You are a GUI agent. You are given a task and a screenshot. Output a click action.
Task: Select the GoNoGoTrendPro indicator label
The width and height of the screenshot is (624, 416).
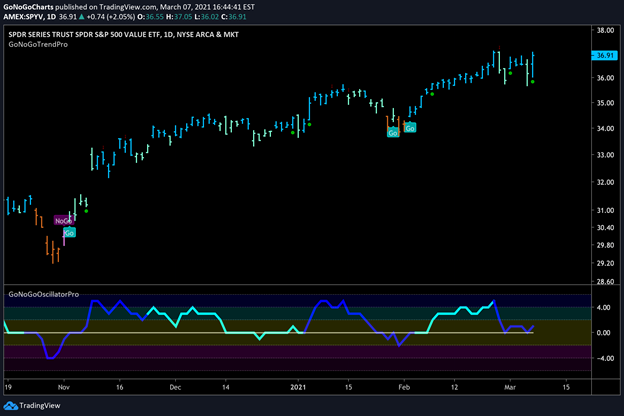coord(38,45)
